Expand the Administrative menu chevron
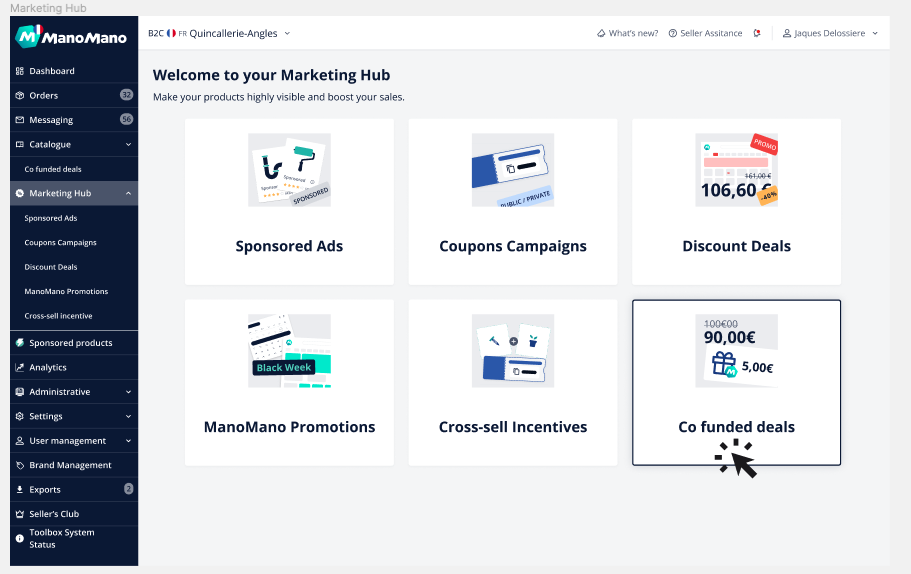This screenshot has height=574, width=911. (x=128, y=392)
